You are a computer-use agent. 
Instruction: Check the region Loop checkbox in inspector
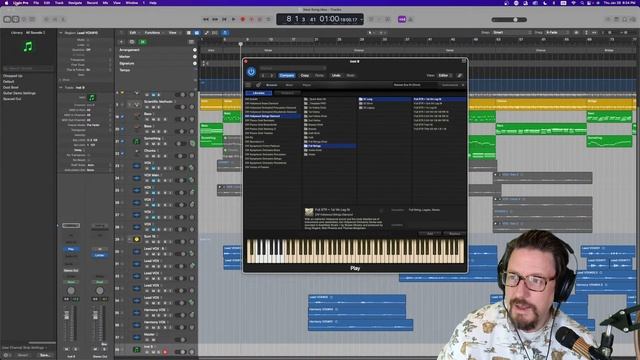(88, 45)
